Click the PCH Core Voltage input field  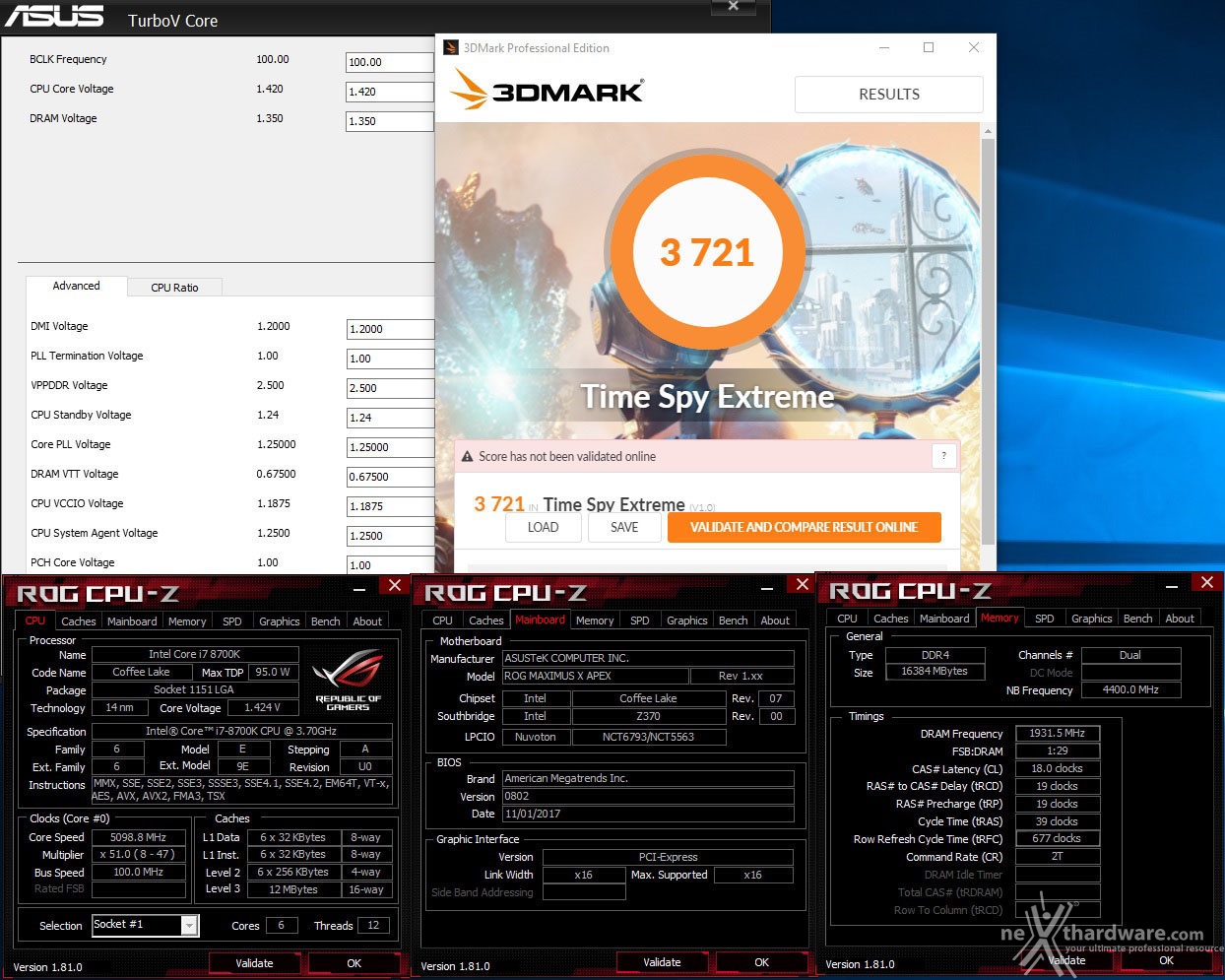pos(390,565)
